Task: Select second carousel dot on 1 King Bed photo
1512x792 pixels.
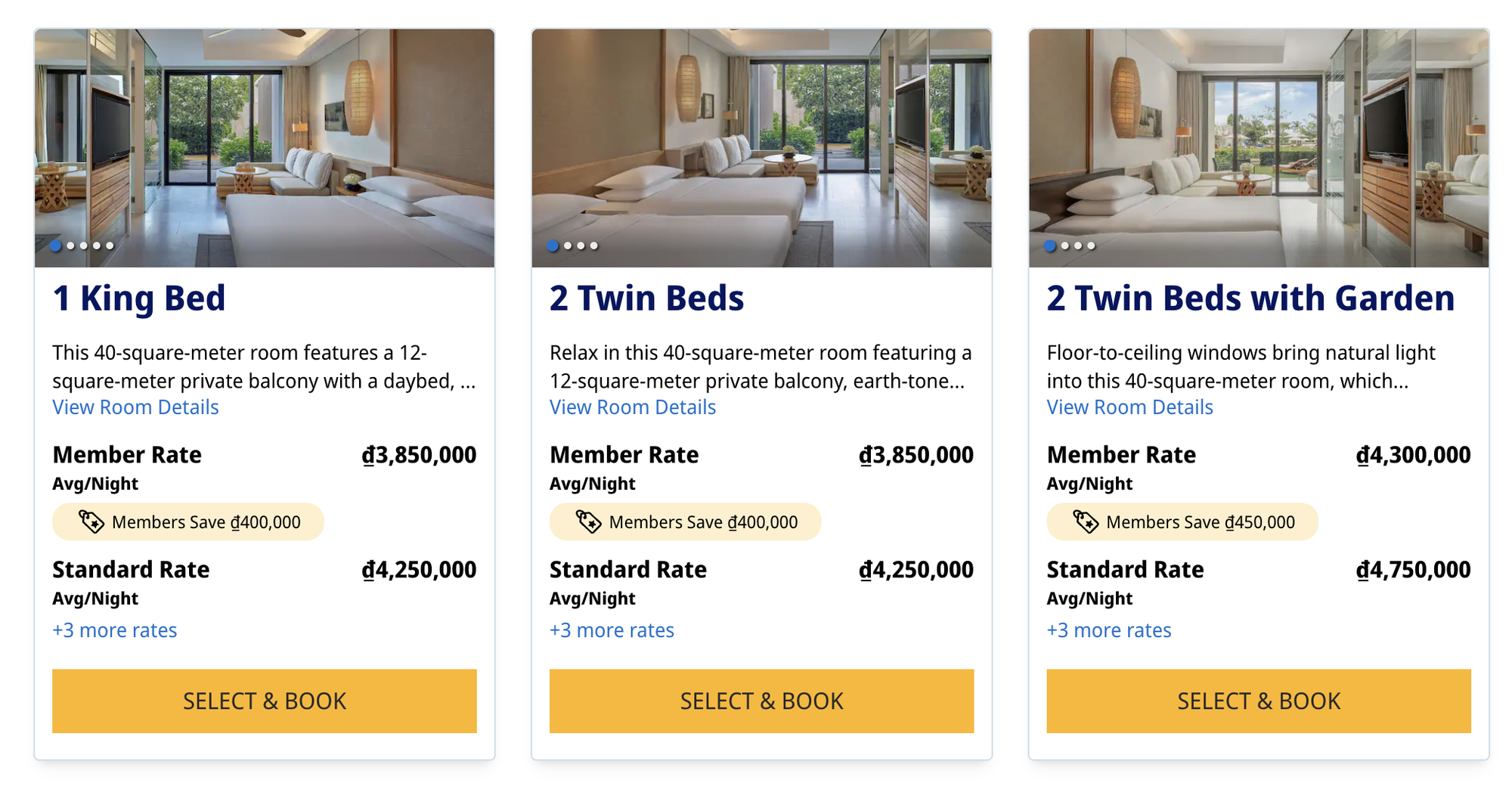Action: [x=70, y=246]
